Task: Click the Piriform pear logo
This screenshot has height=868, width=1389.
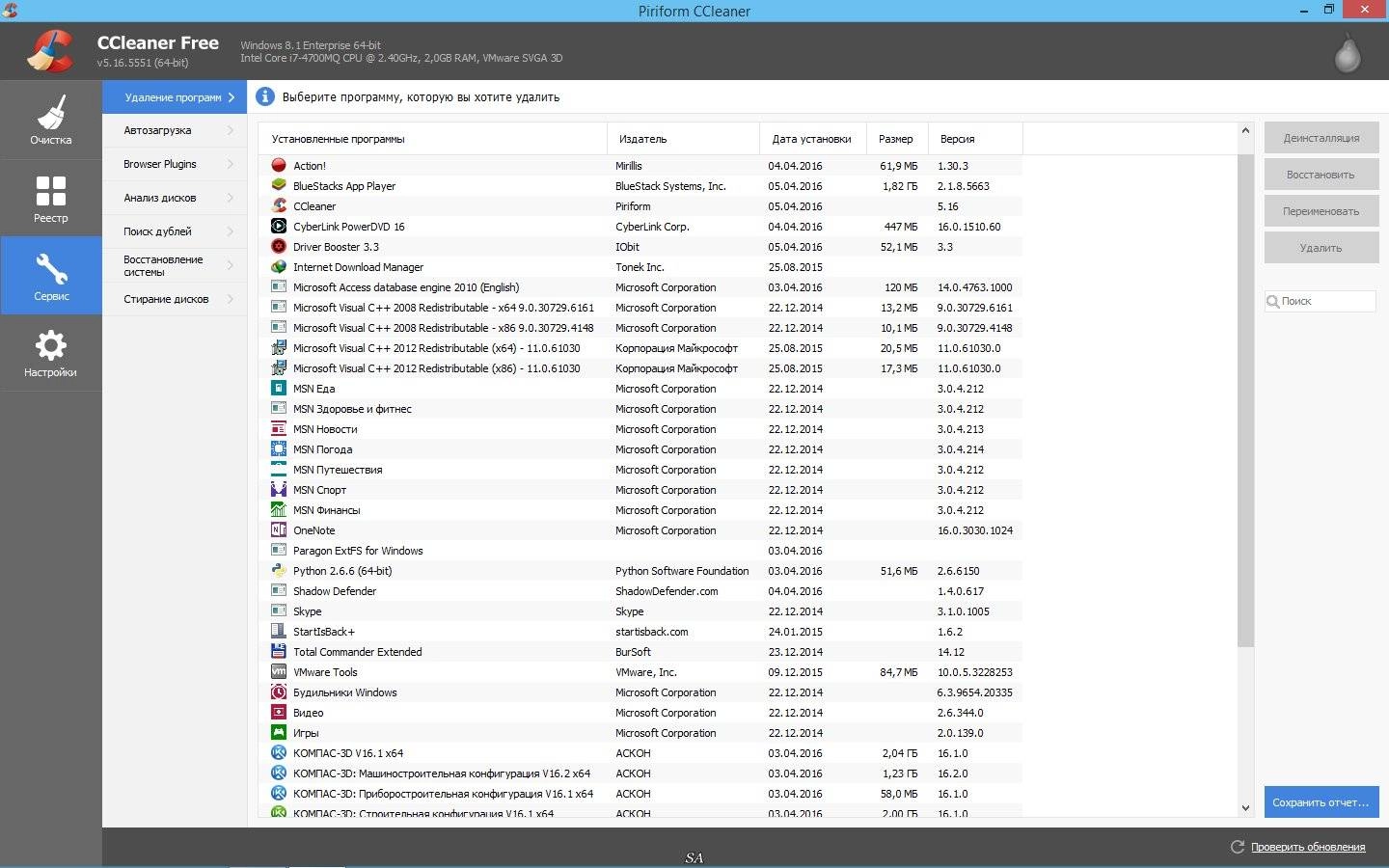Action: click(x=1348, y=53)
